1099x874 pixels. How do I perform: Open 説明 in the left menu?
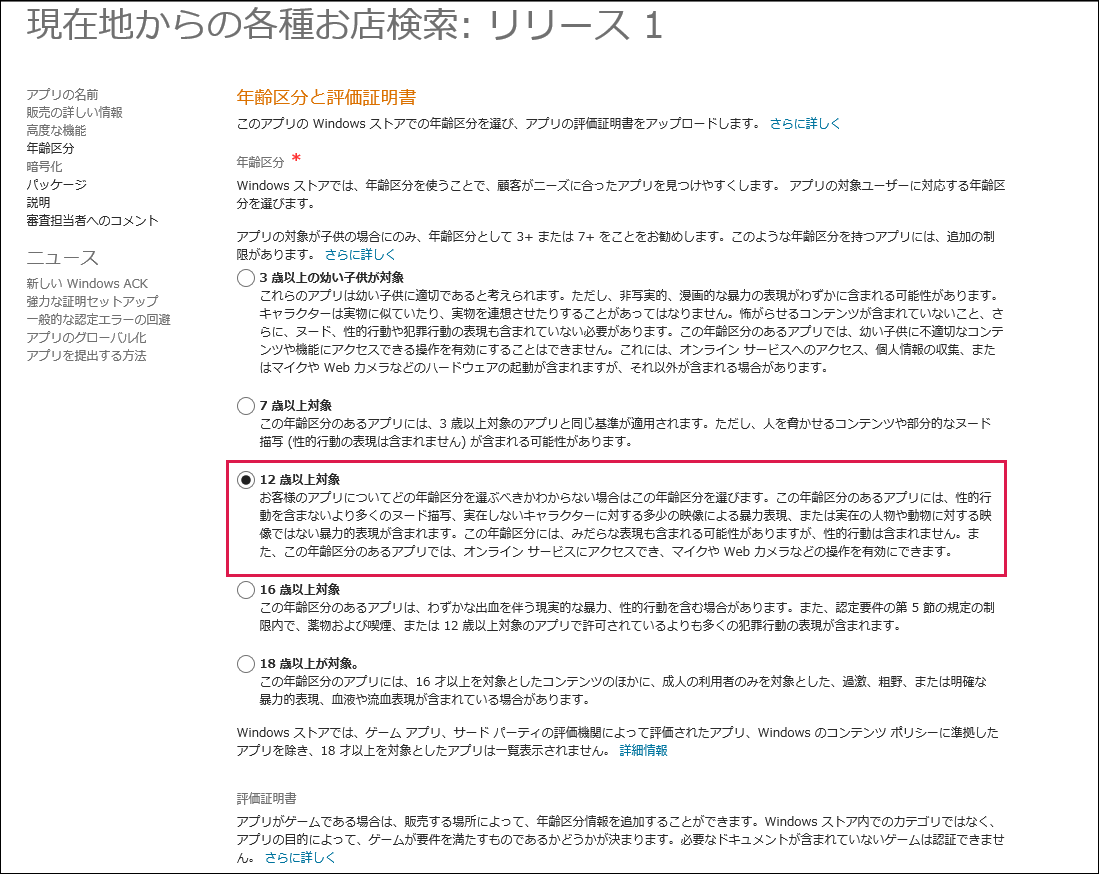(x=39, y=203)
